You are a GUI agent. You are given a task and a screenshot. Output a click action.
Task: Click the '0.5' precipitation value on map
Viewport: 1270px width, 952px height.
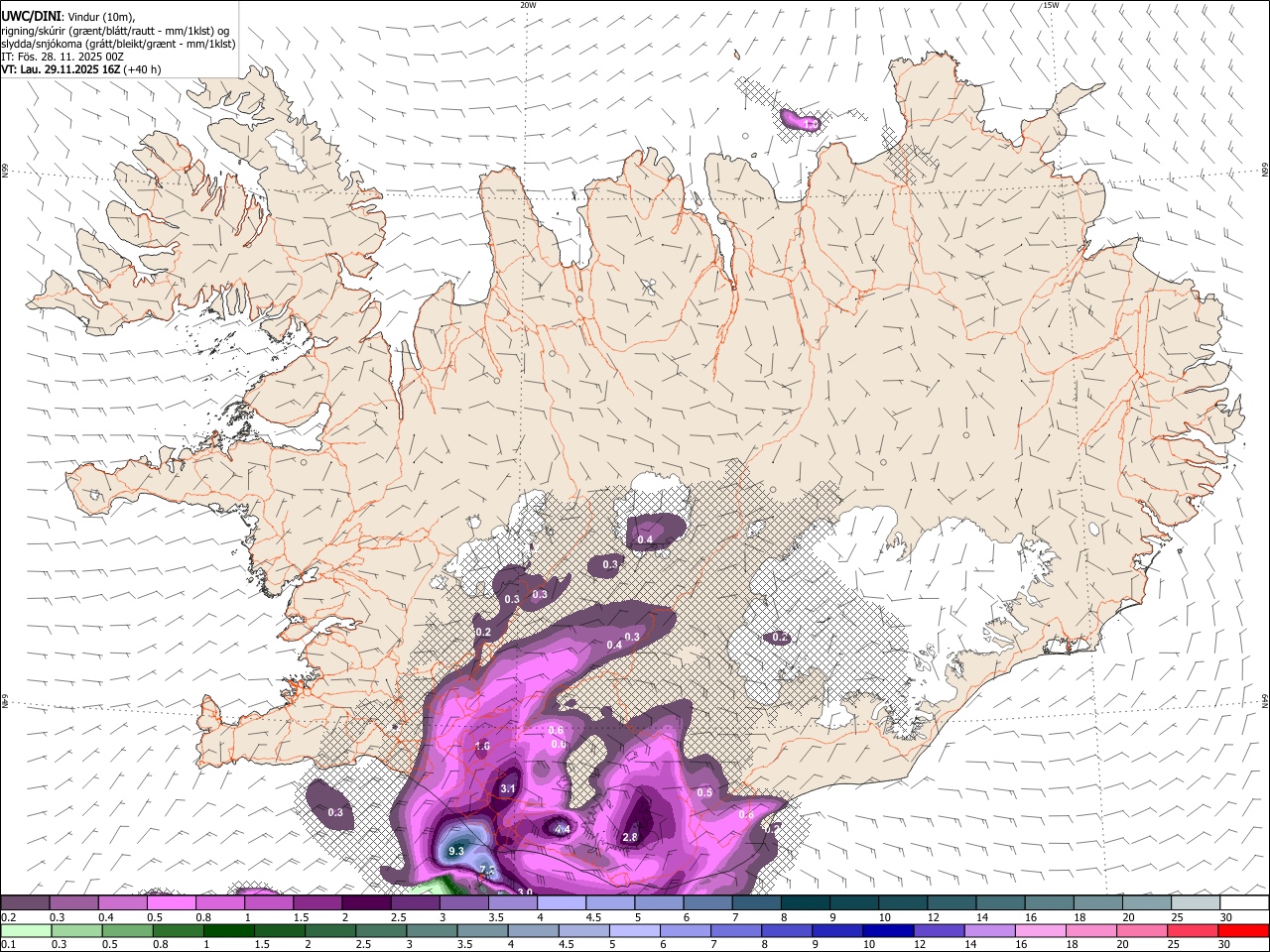click(x=704, y=792)
